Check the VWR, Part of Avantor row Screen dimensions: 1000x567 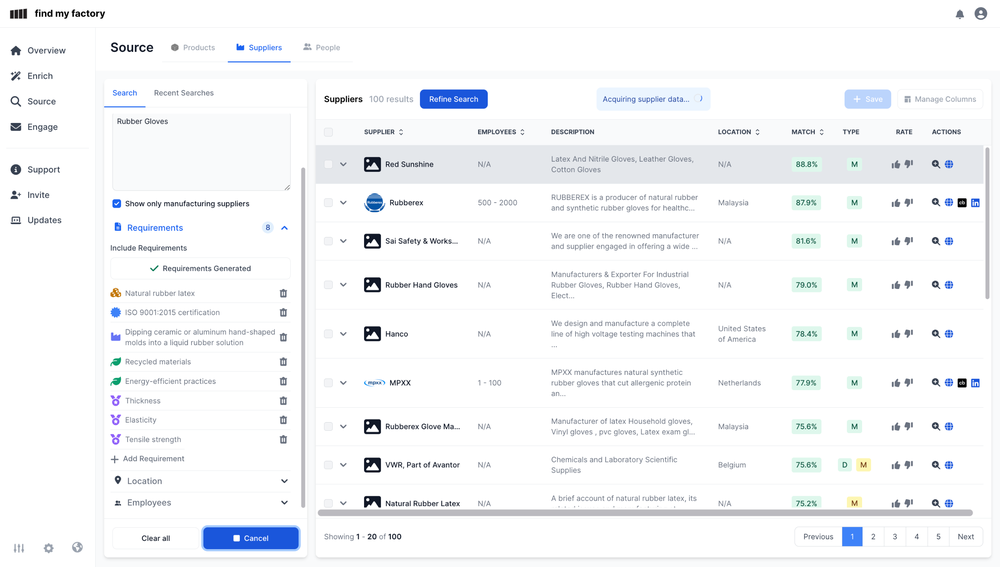coord(328,465)
